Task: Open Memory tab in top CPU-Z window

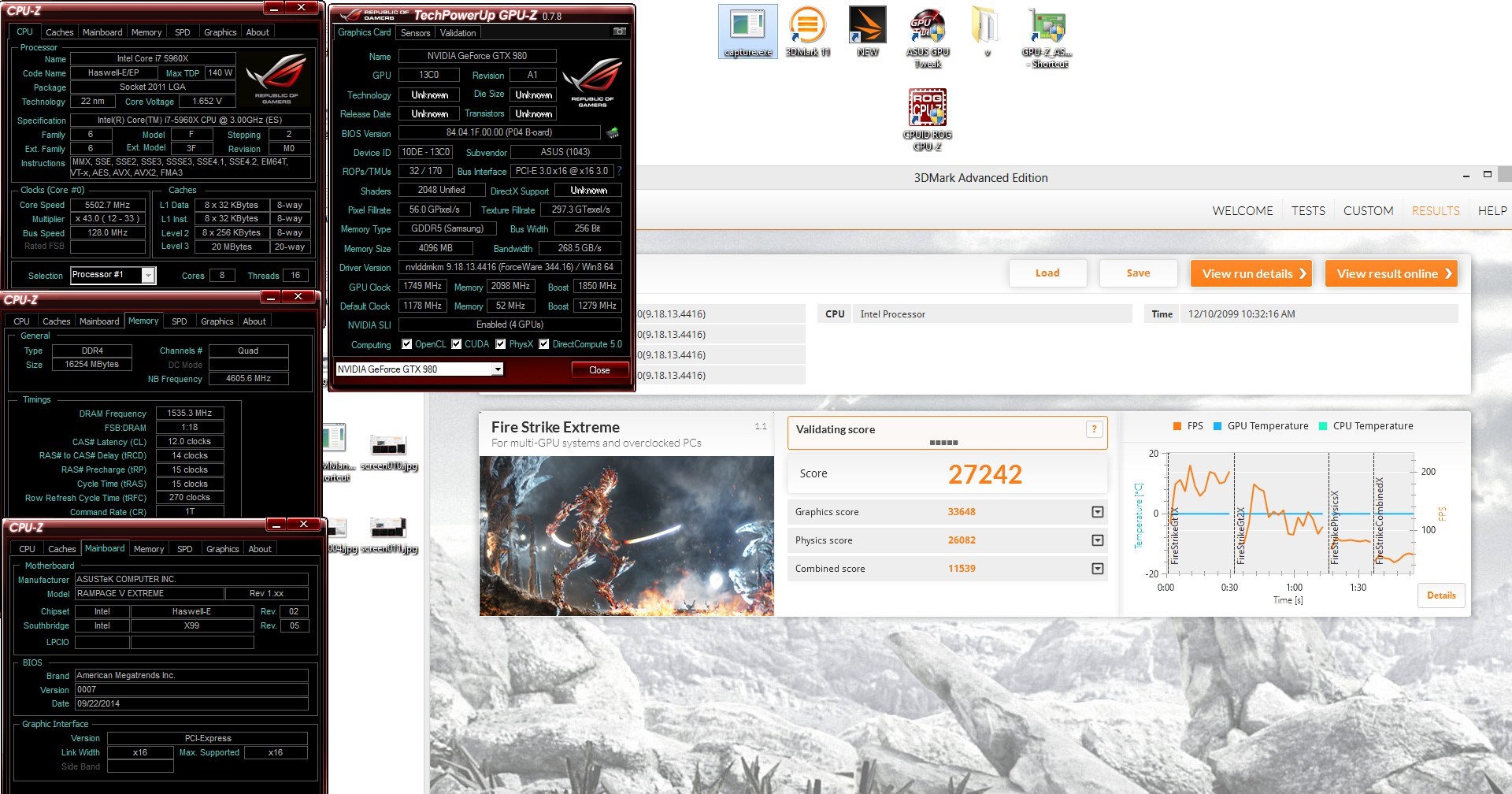Action: 146,32
